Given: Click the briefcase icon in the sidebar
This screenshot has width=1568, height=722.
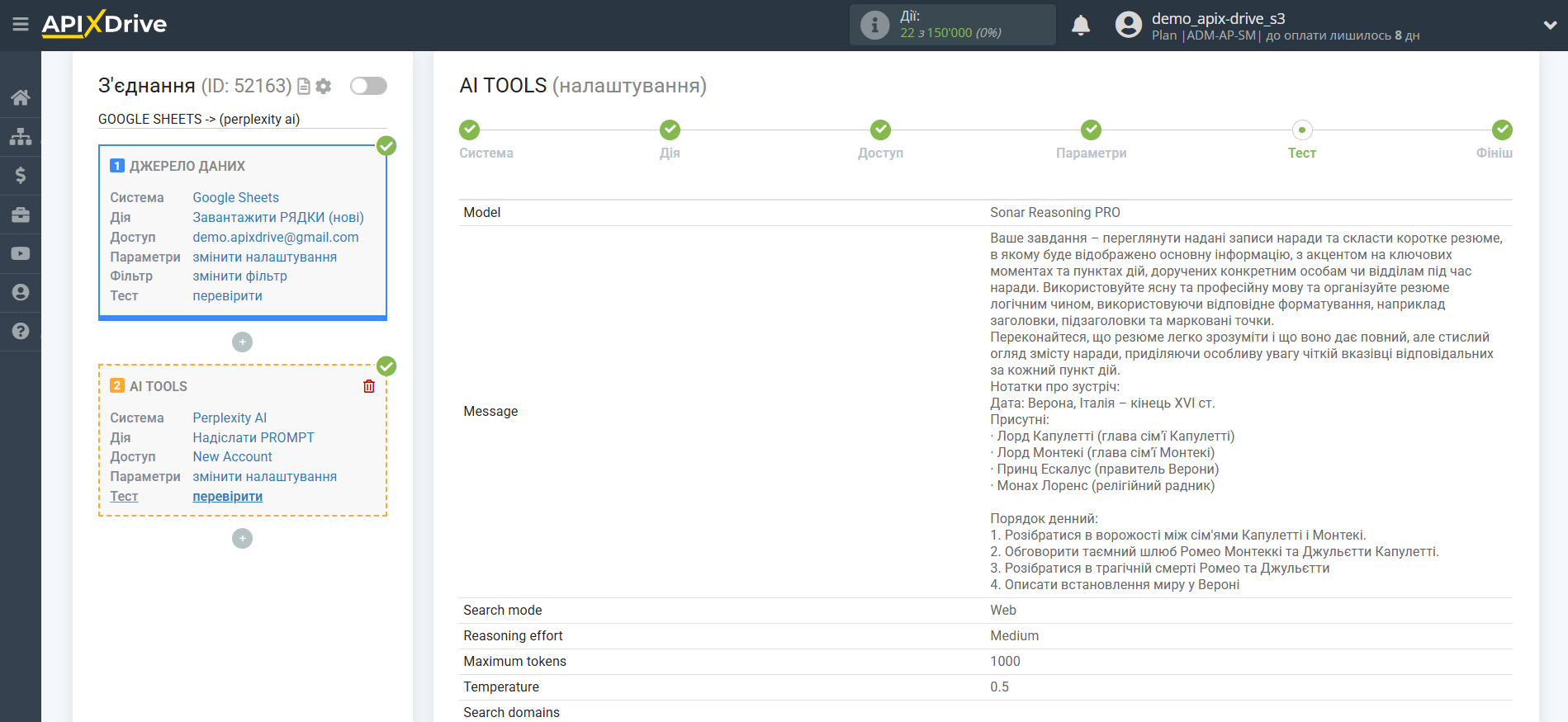Looking at the screenshot, I should 21,215.
